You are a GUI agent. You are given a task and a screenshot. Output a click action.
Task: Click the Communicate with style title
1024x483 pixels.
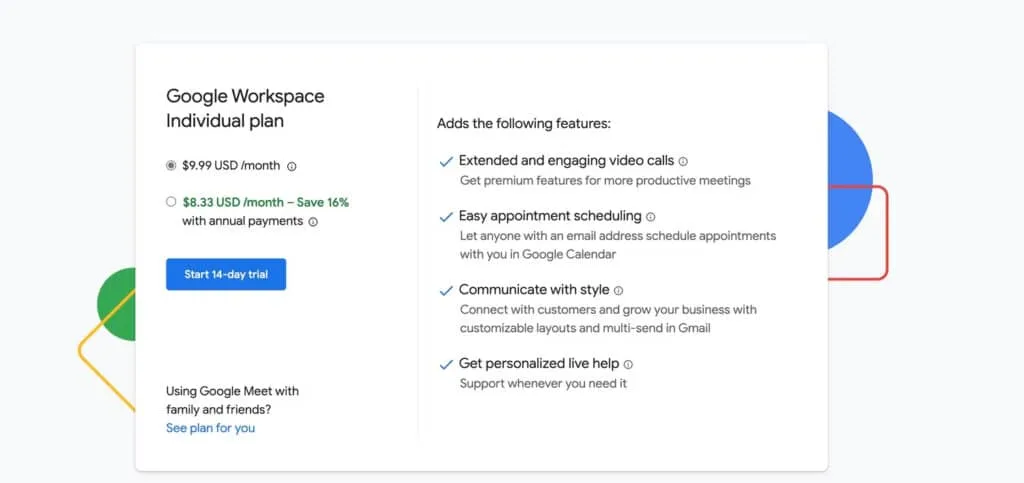[534, 290]
